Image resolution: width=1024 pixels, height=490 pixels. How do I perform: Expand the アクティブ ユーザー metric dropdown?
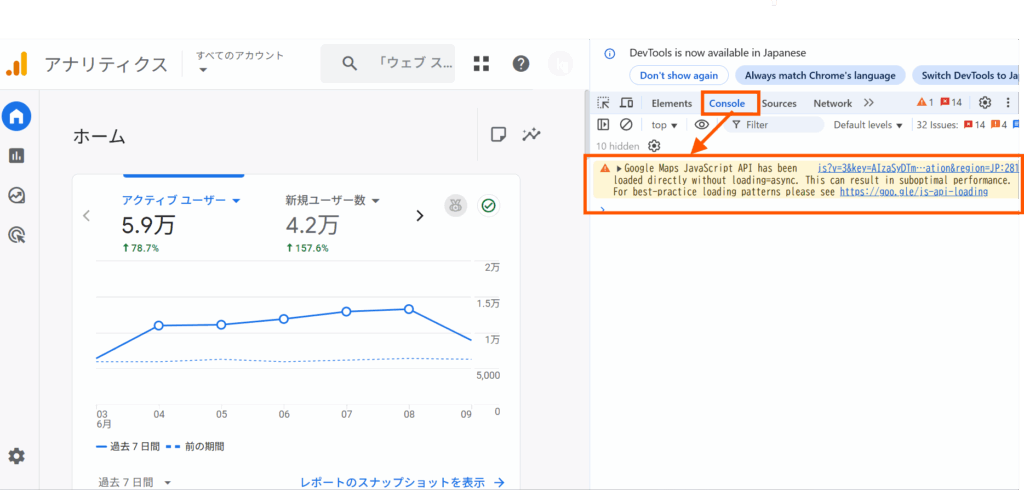(181, 200)
